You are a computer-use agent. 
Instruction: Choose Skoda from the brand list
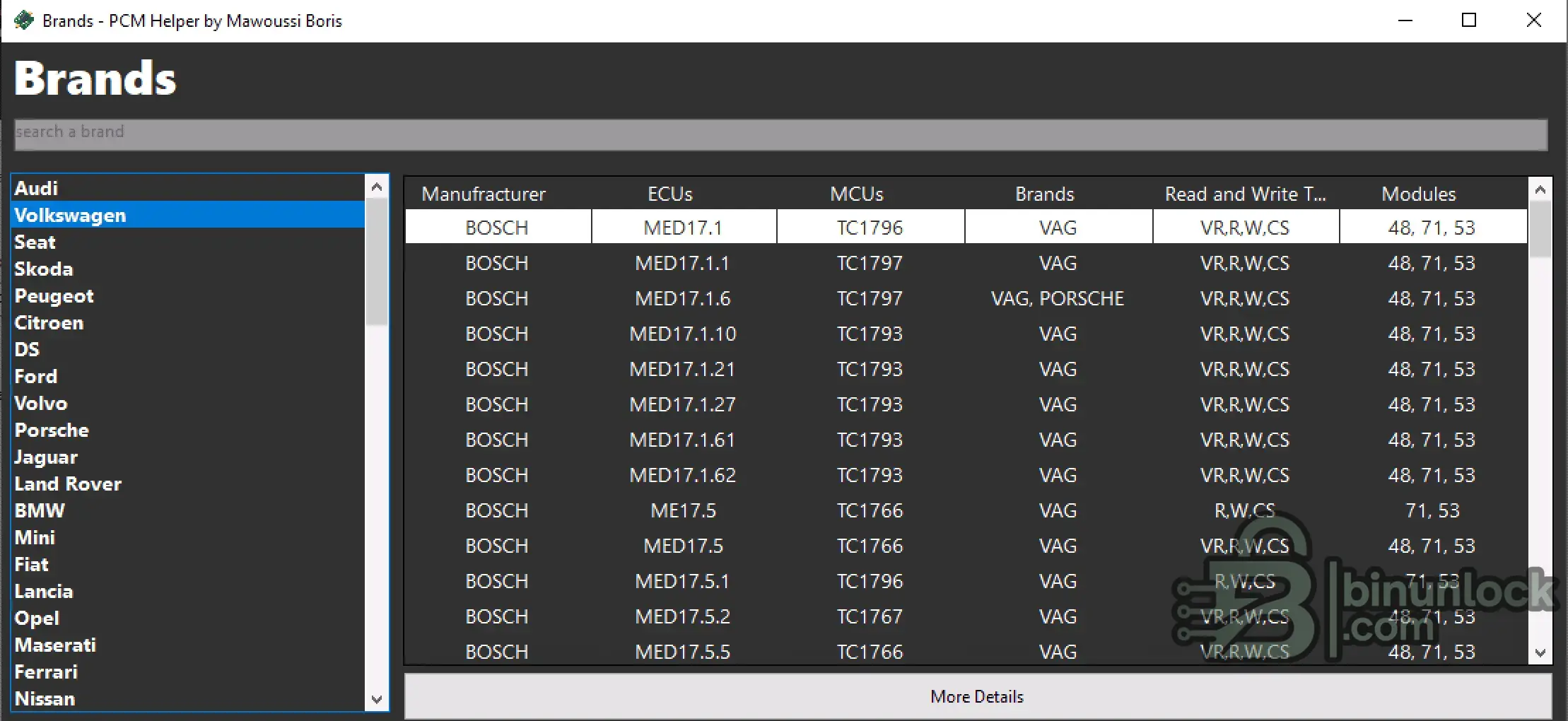pos(188,269)
